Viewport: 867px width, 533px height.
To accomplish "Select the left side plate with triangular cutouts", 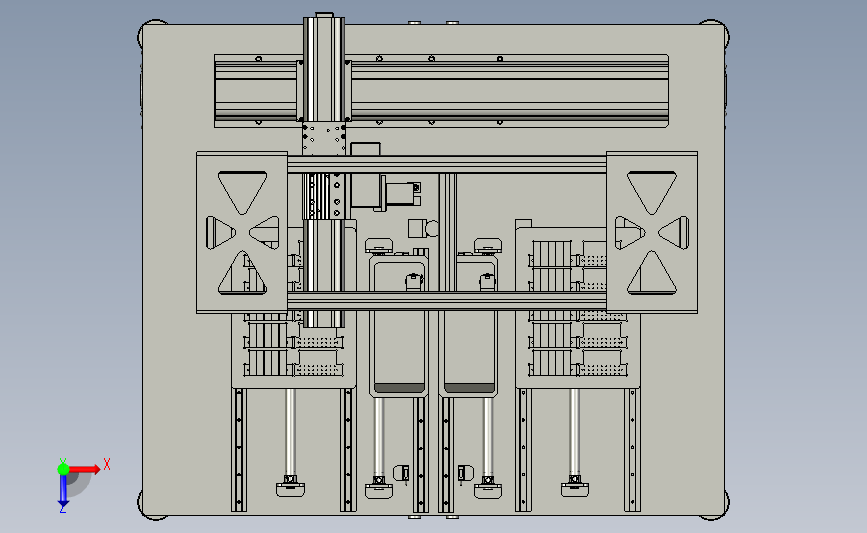I will pos(242,232).
